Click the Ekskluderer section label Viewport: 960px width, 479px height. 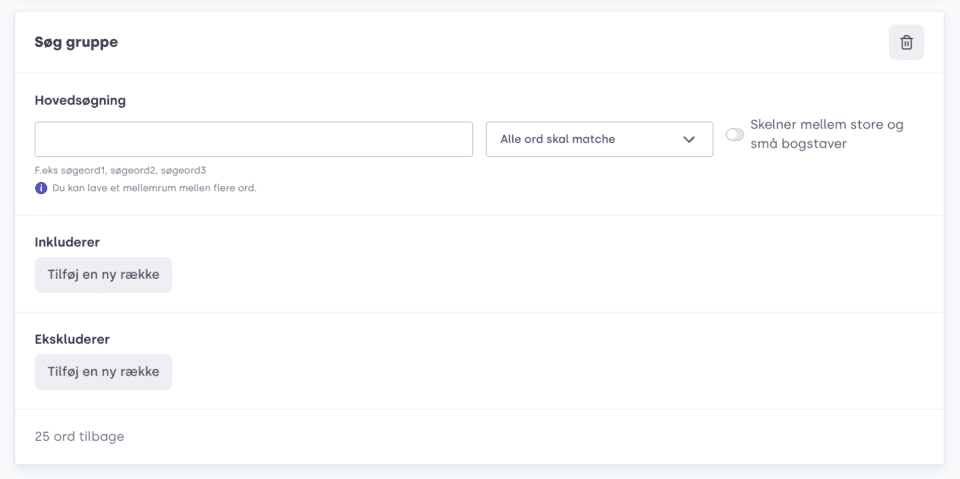click(x=72, y=339)
